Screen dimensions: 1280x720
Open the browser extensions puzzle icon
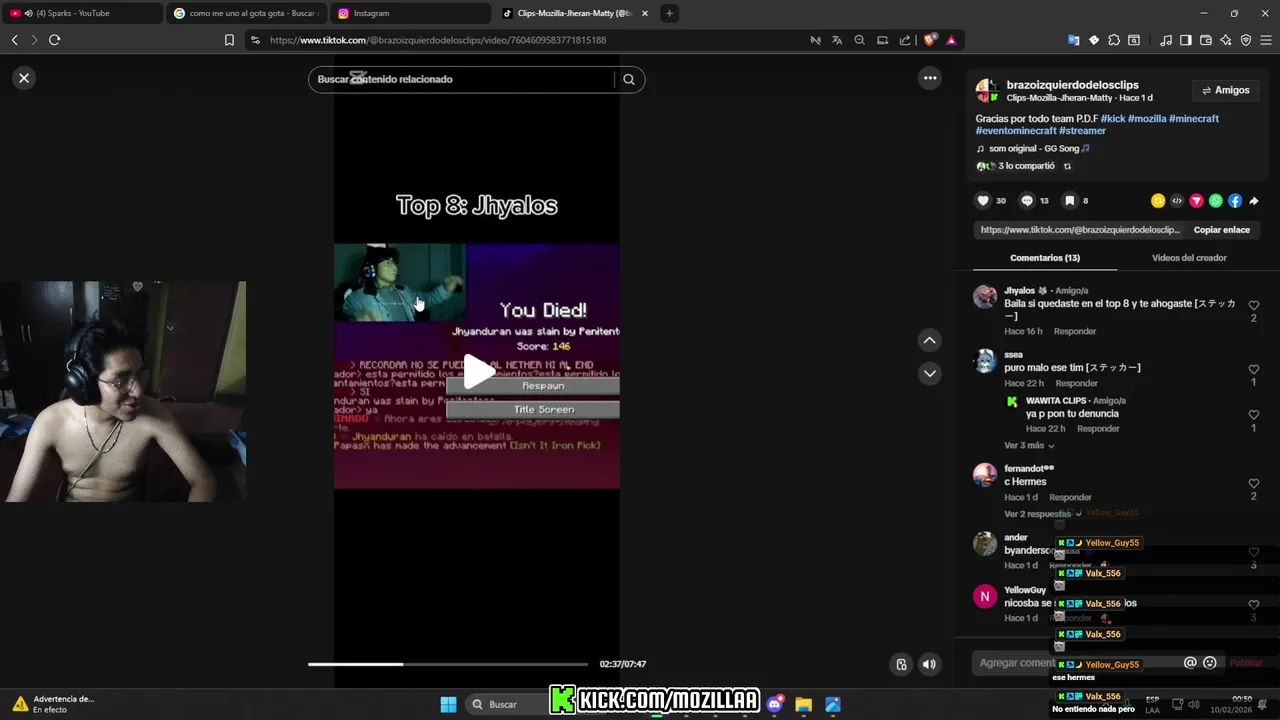click(x=1114, y=40)
